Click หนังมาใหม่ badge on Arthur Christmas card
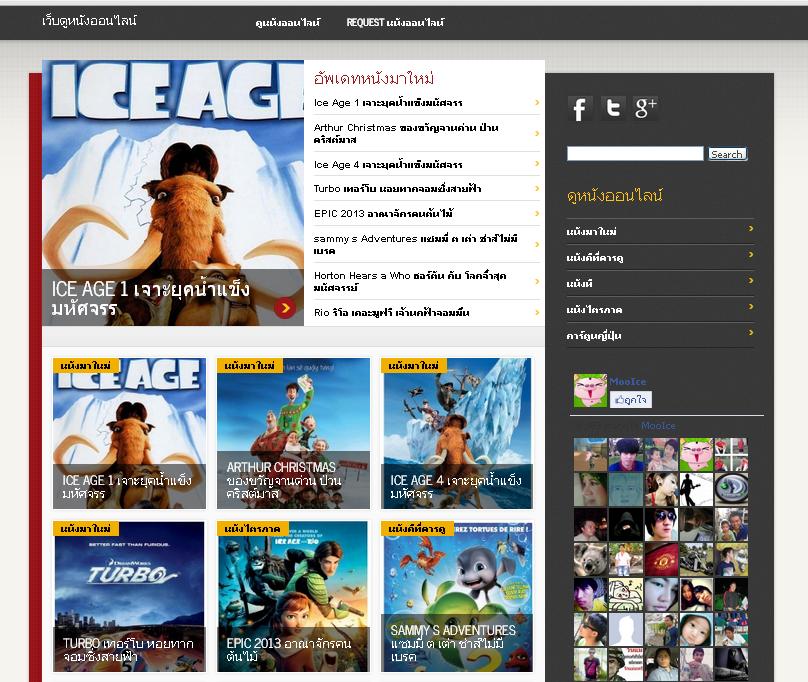The height and width of the screenshot is (682, 808). [x=249, y=365]
